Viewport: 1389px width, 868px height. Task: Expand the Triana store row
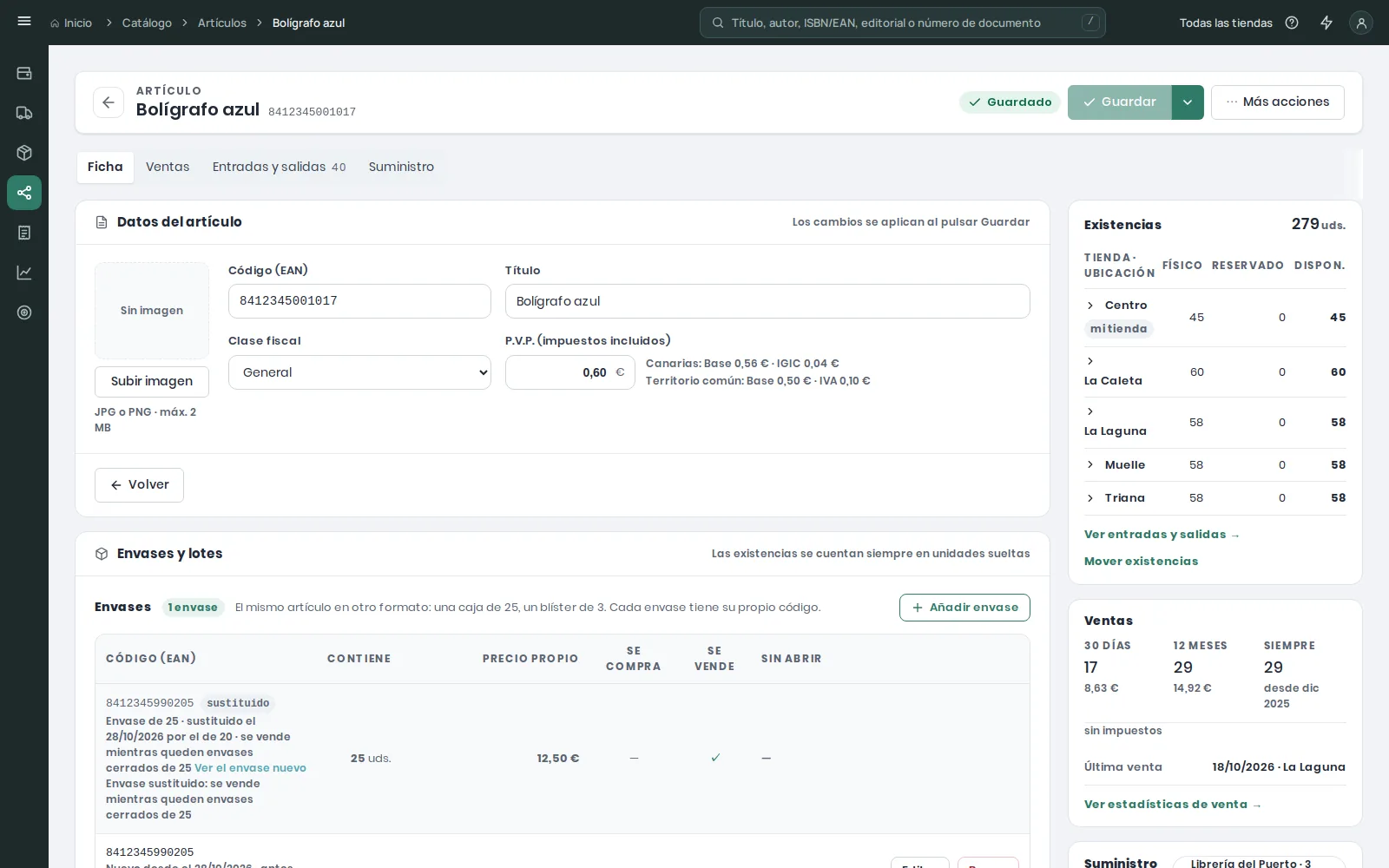coord(1090,498)
